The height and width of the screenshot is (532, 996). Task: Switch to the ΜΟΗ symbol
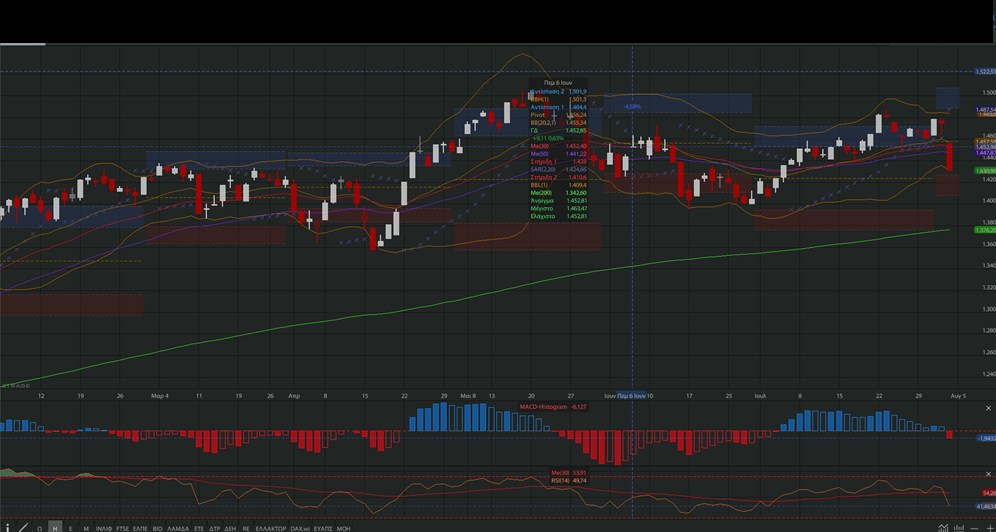click(343, 528)
